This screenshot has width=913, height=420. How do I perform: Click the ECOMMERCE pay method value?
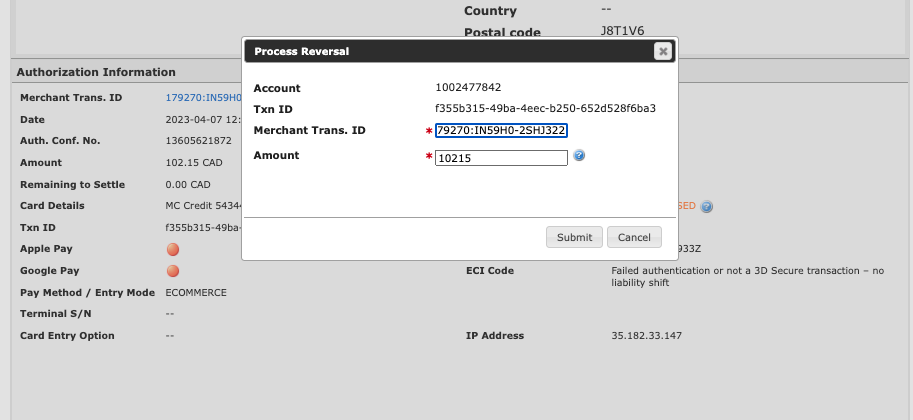[196, 293]
